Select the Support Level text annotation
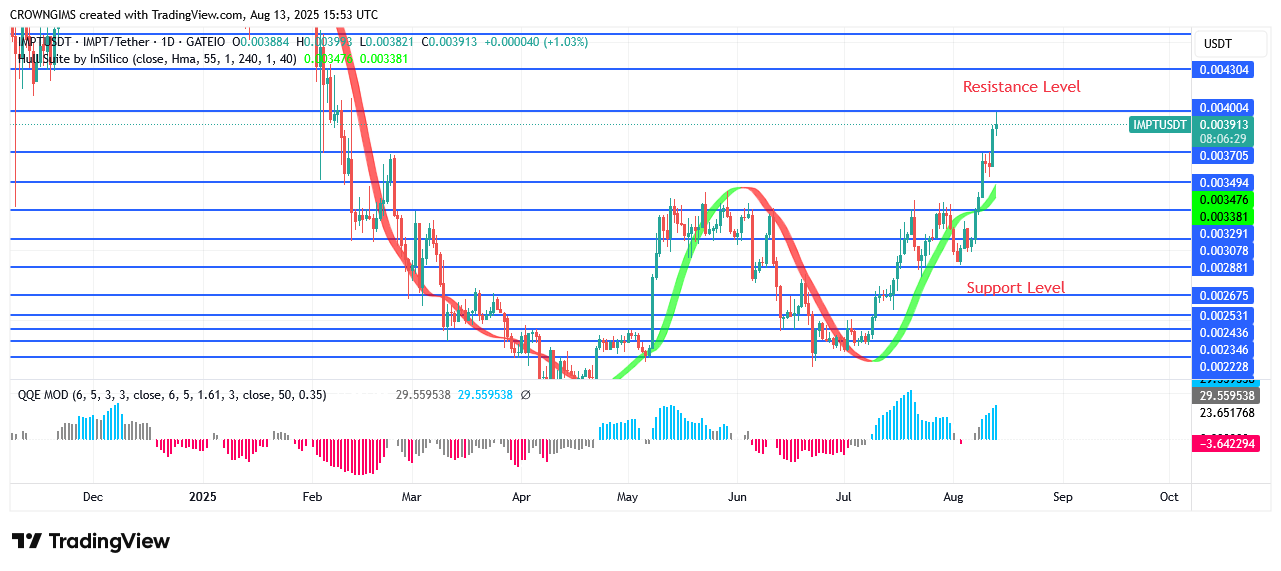This screenshot has height=571, width=1281. pos(1015,288)
